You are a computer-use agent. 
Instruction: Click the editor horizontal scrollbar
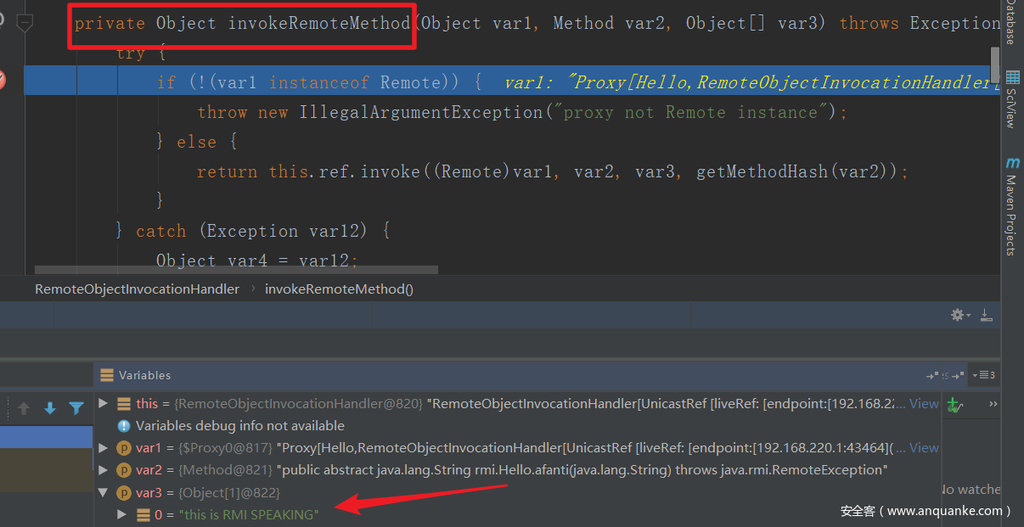click(236, 269)
